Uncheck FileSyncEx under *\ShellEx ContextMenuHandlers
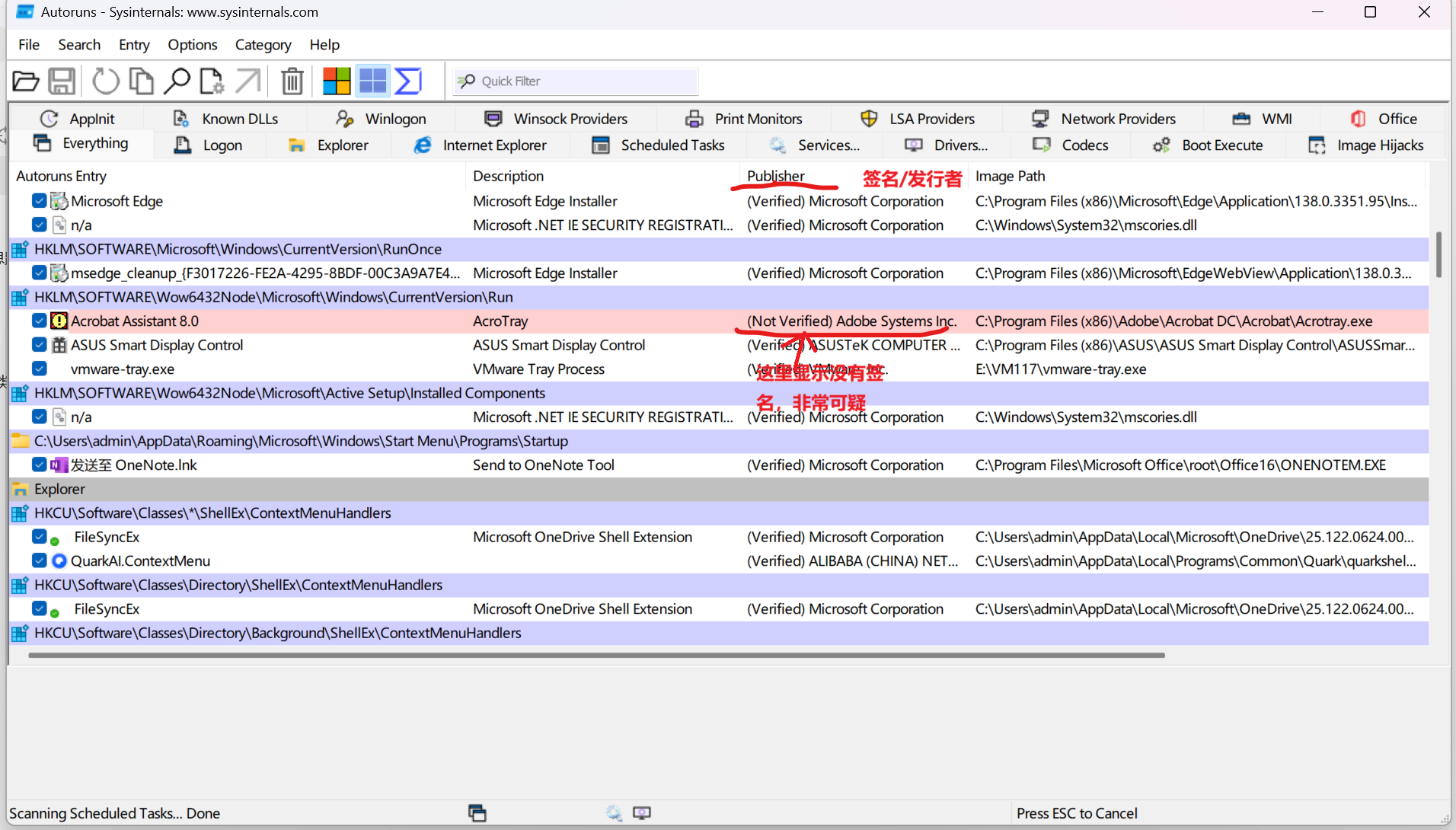 coord(40,537)
